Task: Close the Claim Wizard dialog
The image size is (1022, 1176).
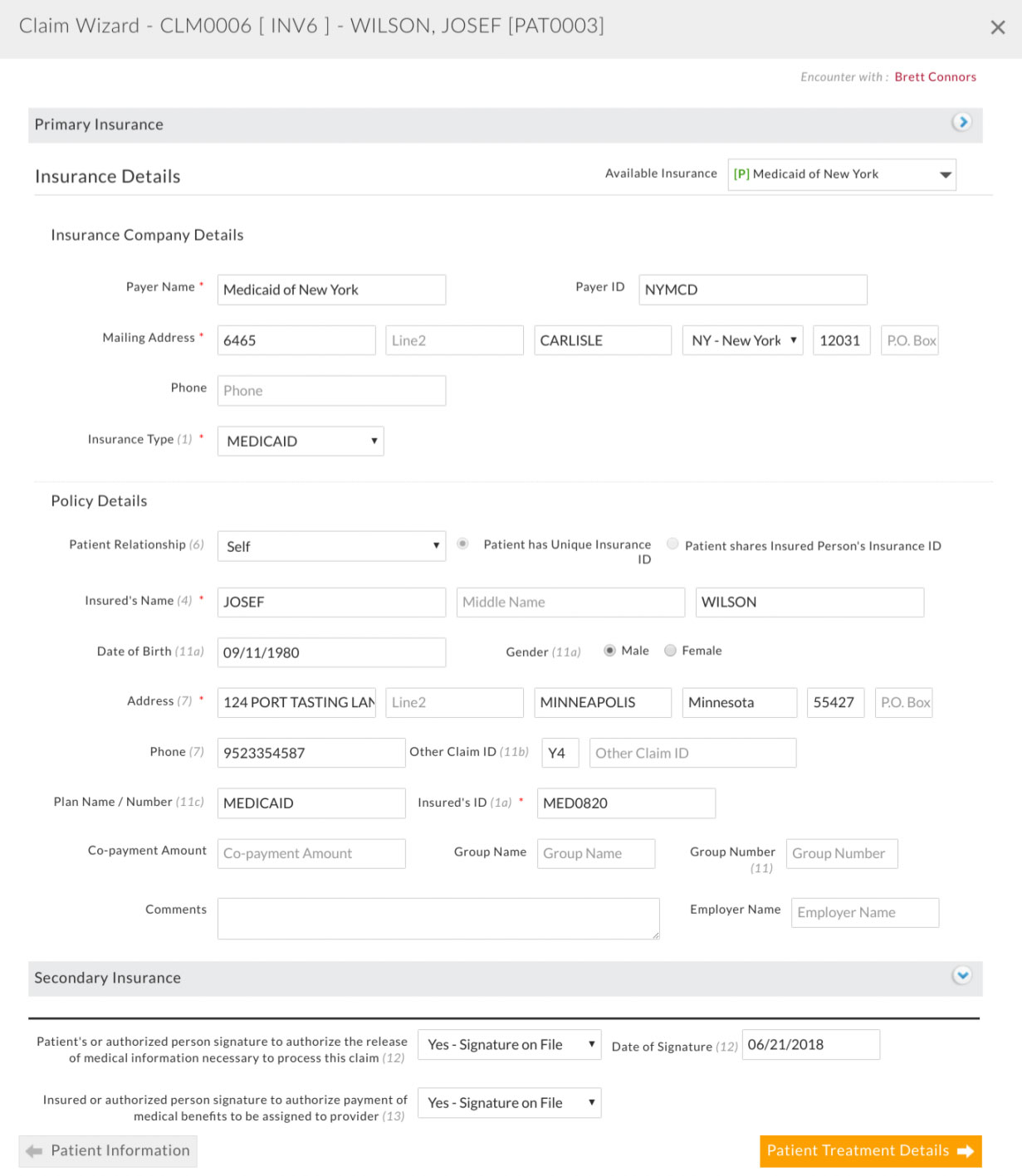Action: tap(997, 27)
